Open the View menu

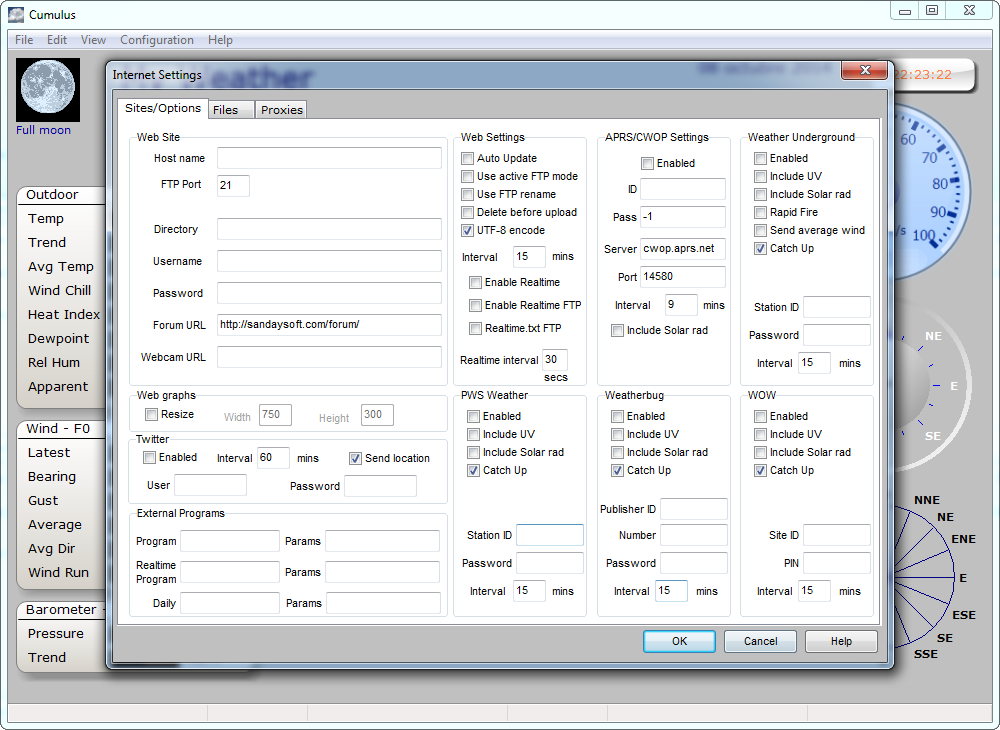point(93,40)
